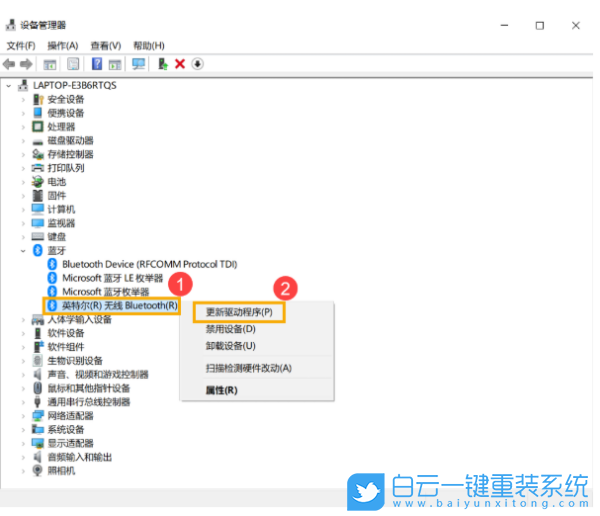
Task: Click the mouse icon next to 鼠标和其他指针设备
Action: point(38,388)
